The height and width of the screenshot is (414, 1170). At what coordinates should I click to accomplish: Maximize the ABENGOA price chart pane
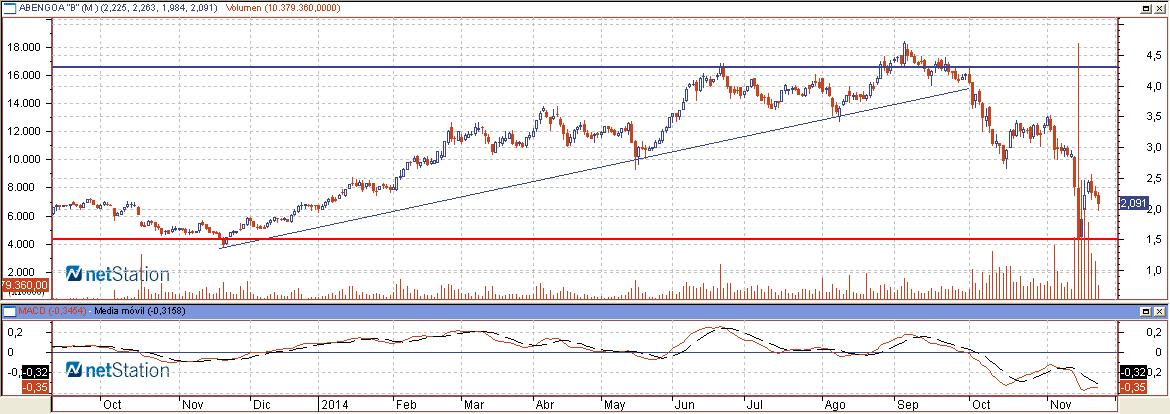pos(1147,7)
